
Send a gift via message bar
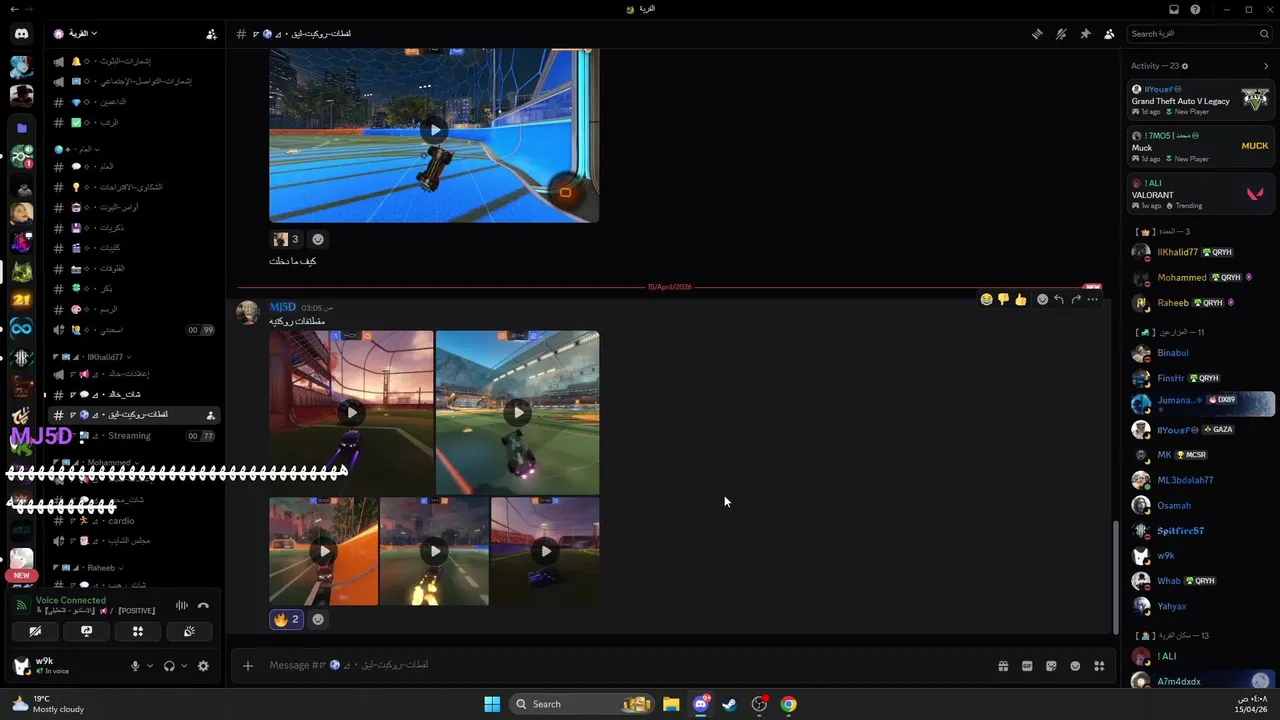[x=1003, y=666]
